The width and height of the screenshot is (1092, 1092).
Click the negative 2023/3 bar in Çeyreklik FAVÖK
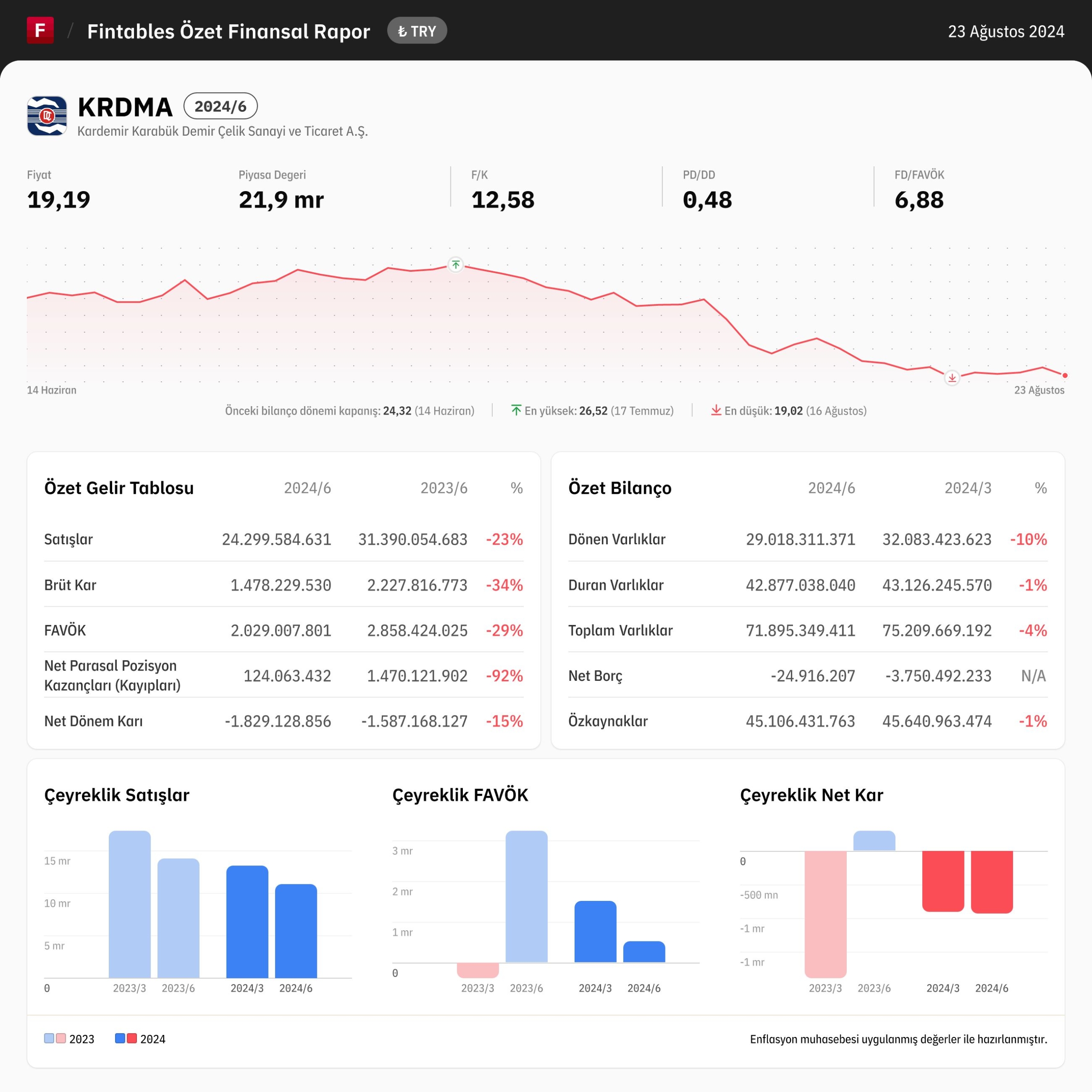(478, 970)
